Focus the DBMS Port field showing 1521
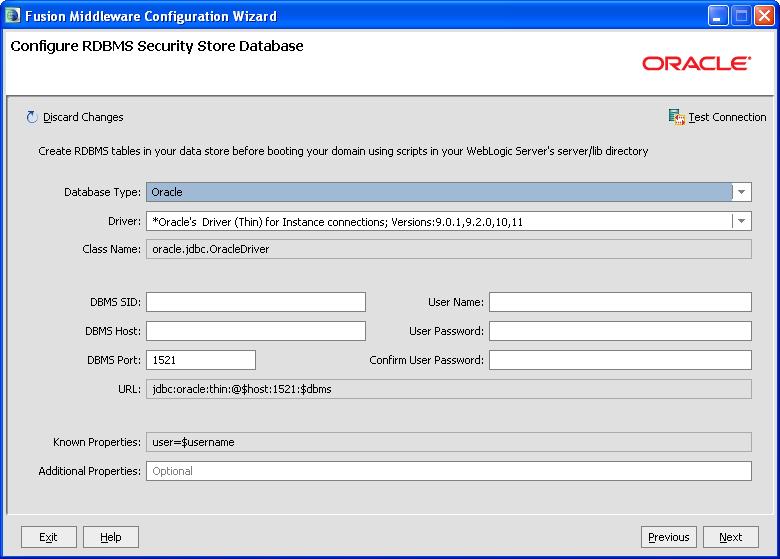This screenshot has width=780, height=559. pos(201,360)
